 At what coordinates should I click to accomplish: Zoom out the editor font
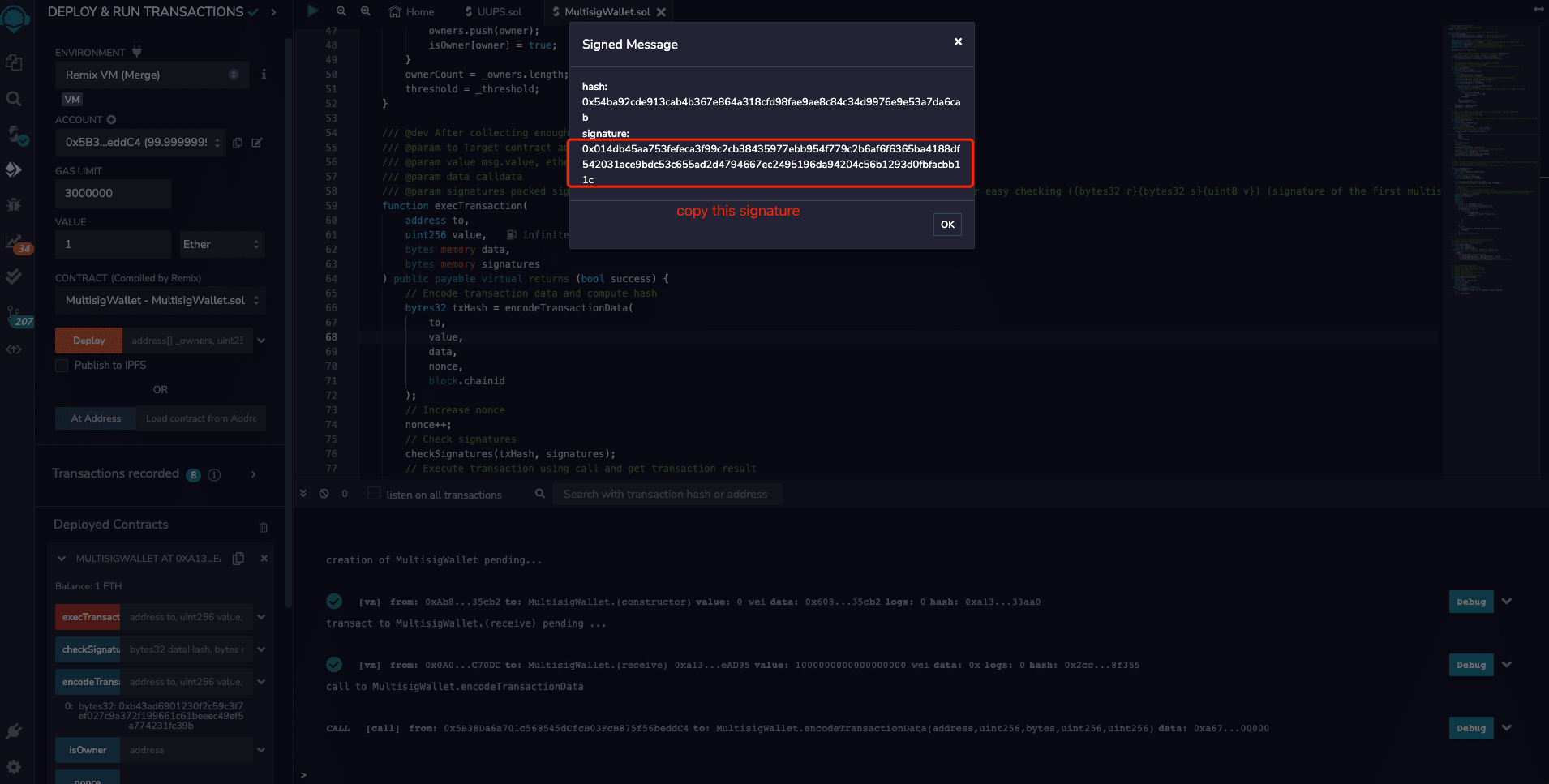tap(341, 11)
